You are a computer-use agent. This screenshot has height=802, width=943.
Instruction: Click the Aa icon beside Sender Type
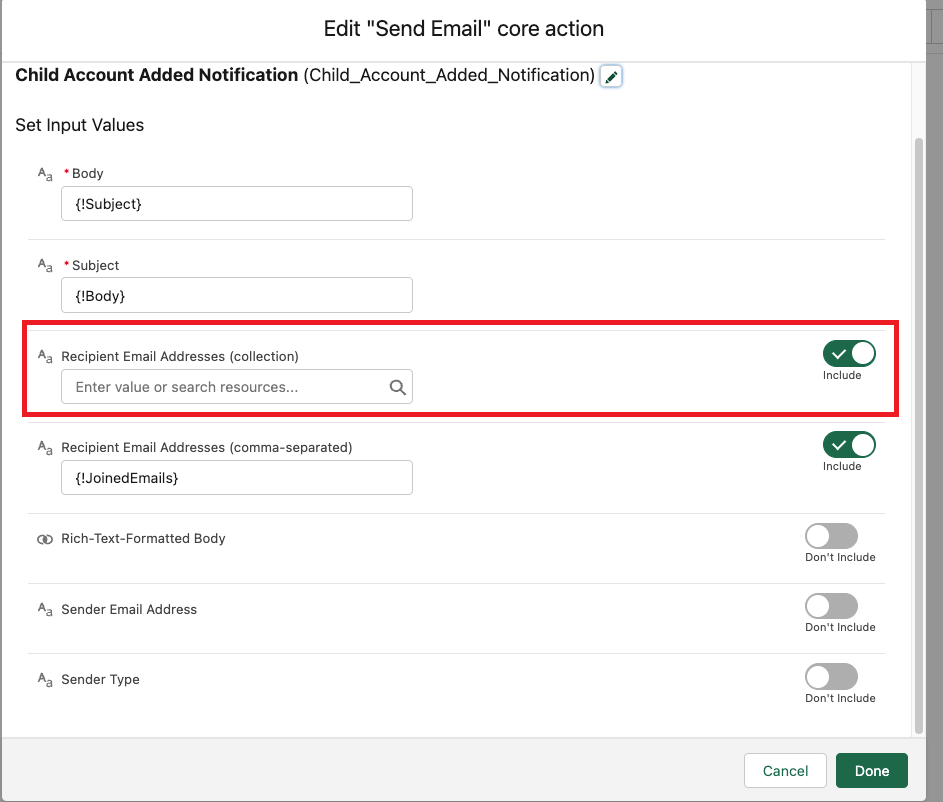click(44, 679)
